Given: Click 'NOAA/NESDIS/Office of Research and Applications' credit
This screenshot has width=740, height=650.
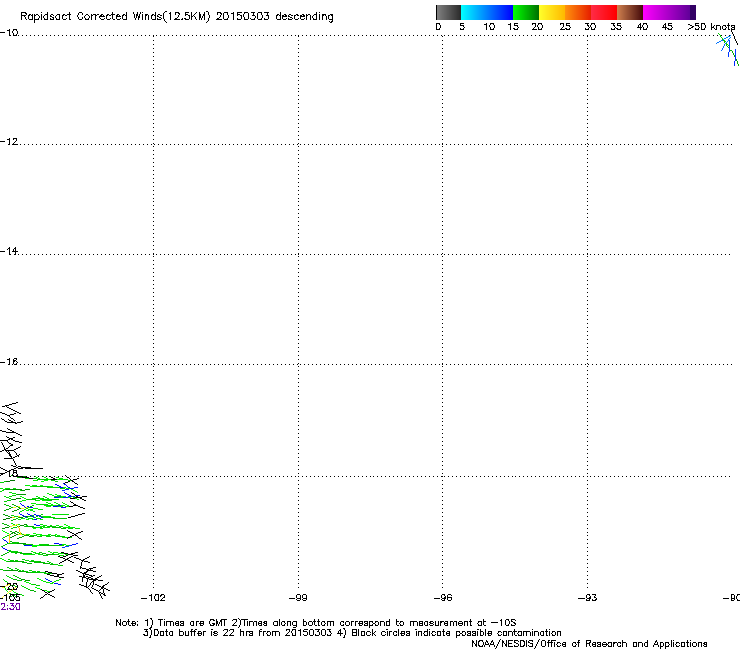Looking at the screenshot, I should pyautogui.click(x=589, y=644).
